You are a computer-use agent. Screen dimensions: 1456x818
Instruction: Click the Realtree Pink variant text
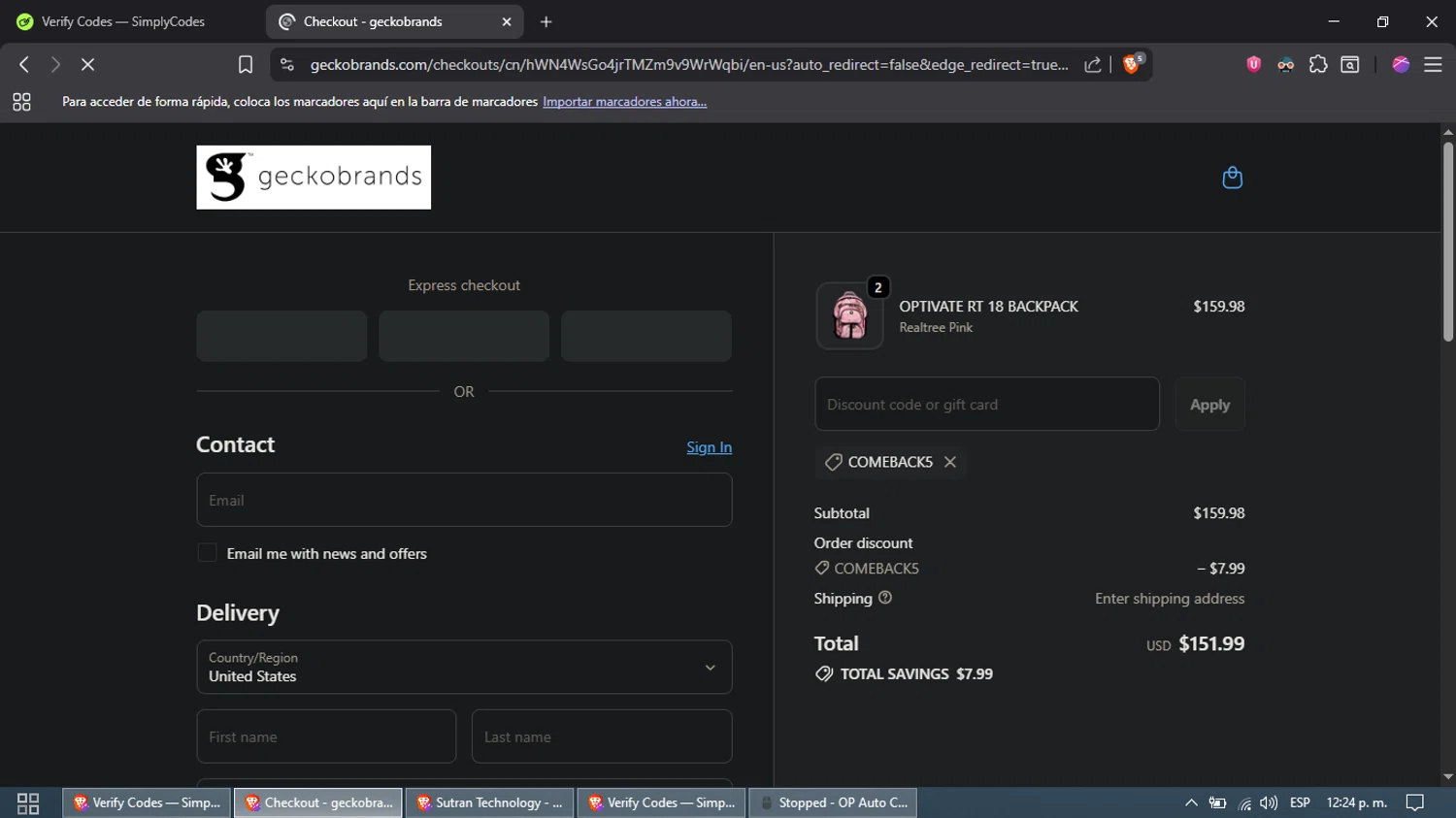click(x=936, y=328)
